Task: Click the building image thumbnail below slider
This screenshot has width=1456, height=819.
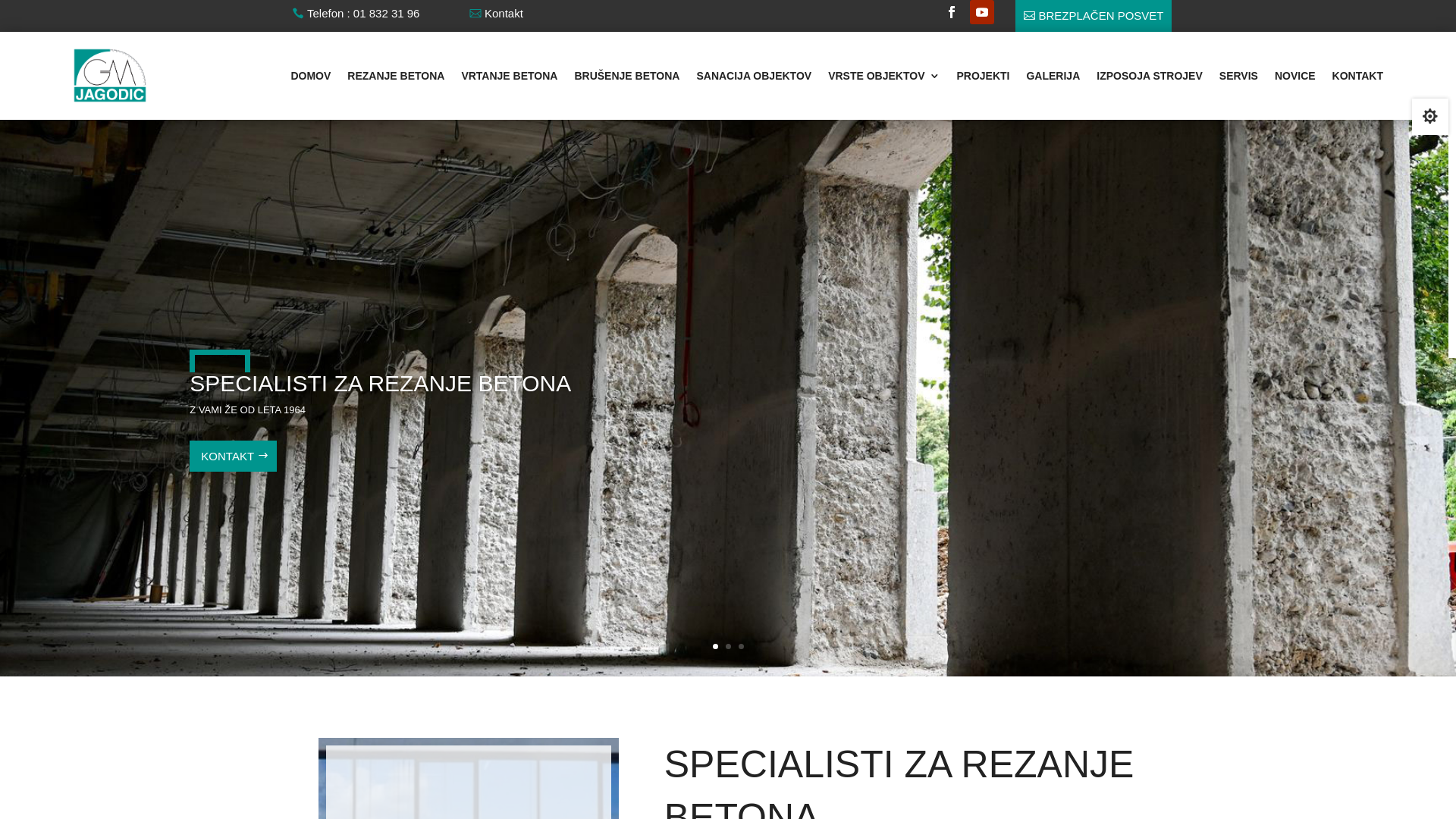Action: [x=469, y=779]
